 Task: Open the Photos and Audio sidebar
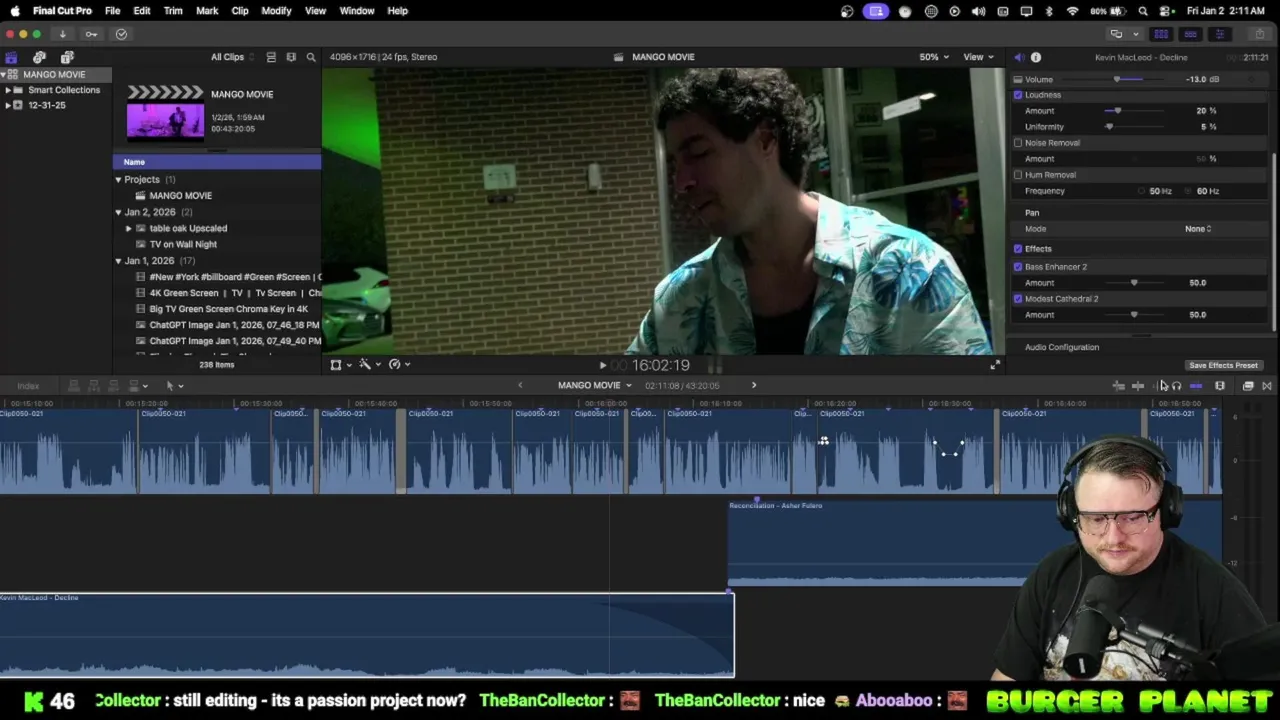tap(39, 57)
